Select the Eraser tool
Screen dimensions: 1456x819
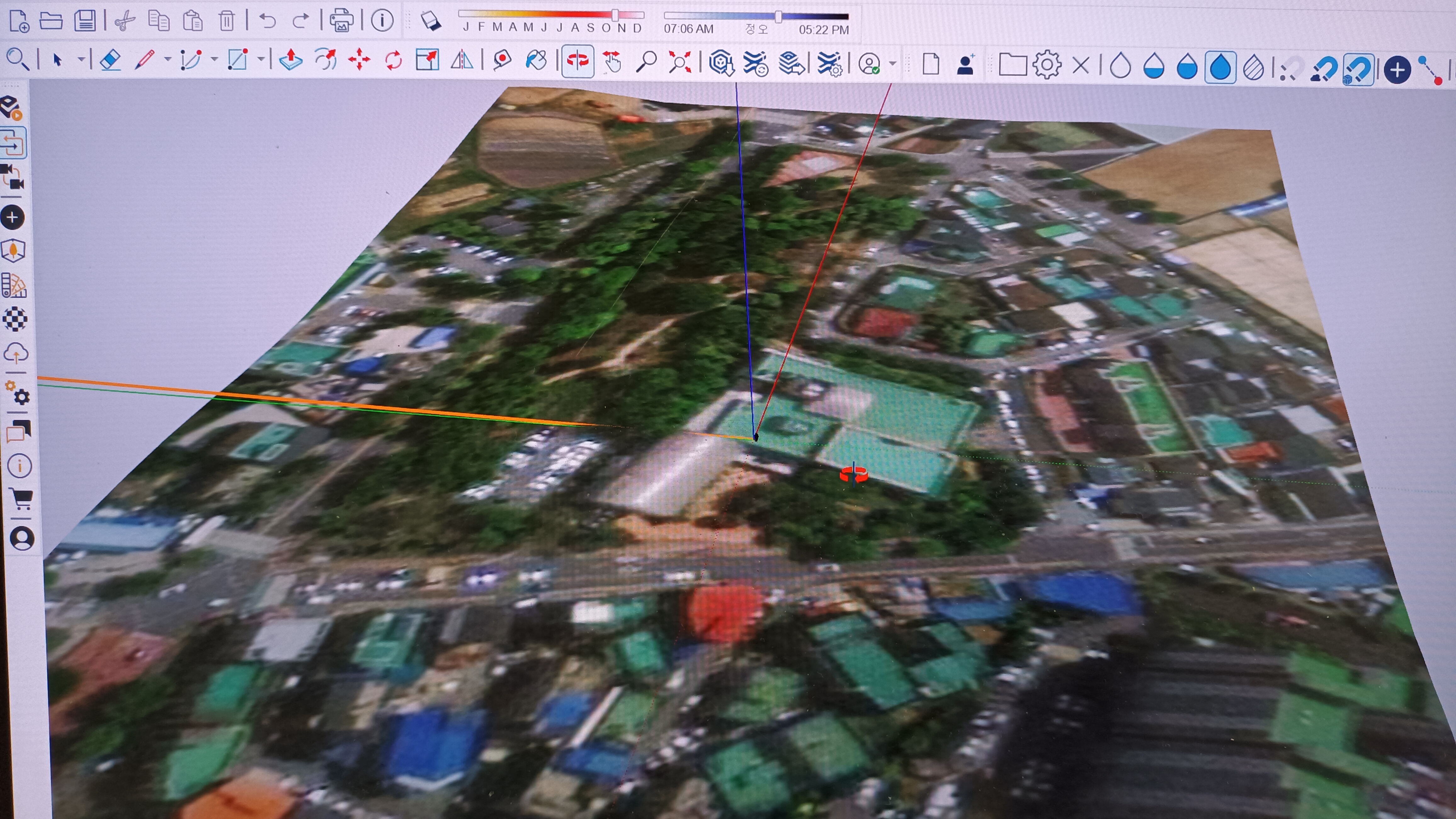pos(110,60)
